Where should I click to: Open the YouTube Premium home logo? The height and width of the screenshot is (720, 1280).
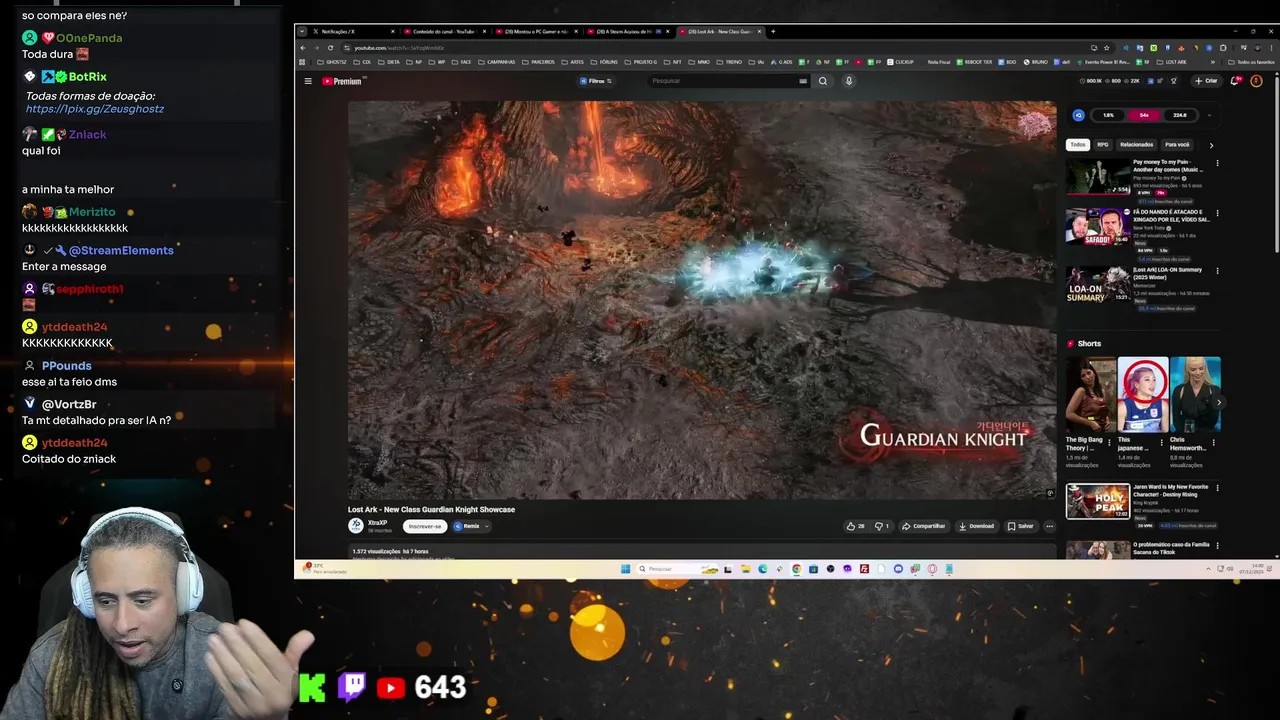pos(342,81)
